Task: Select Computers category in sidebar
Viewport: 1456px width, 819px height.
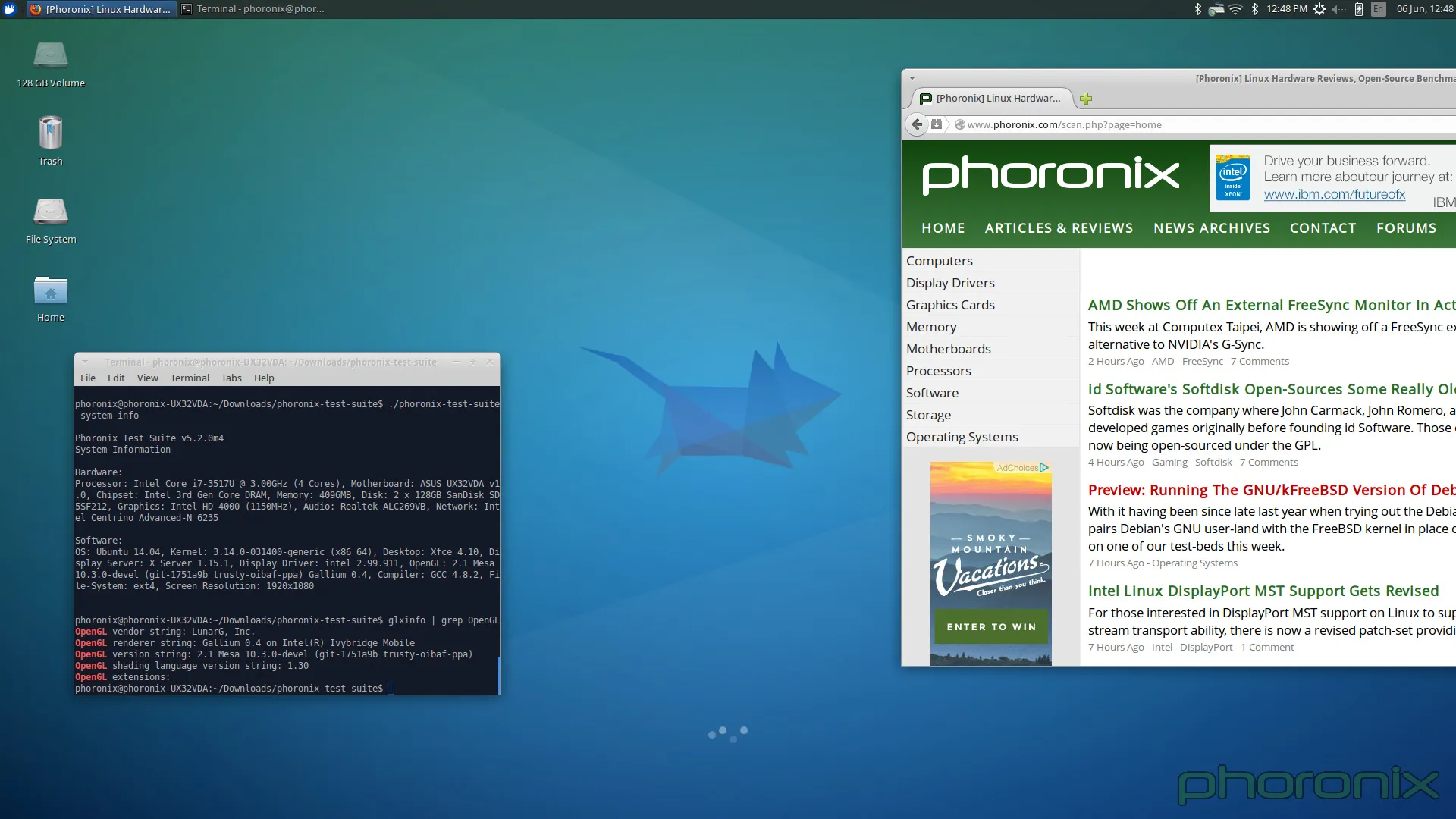Action: click(x=991, y=261)
